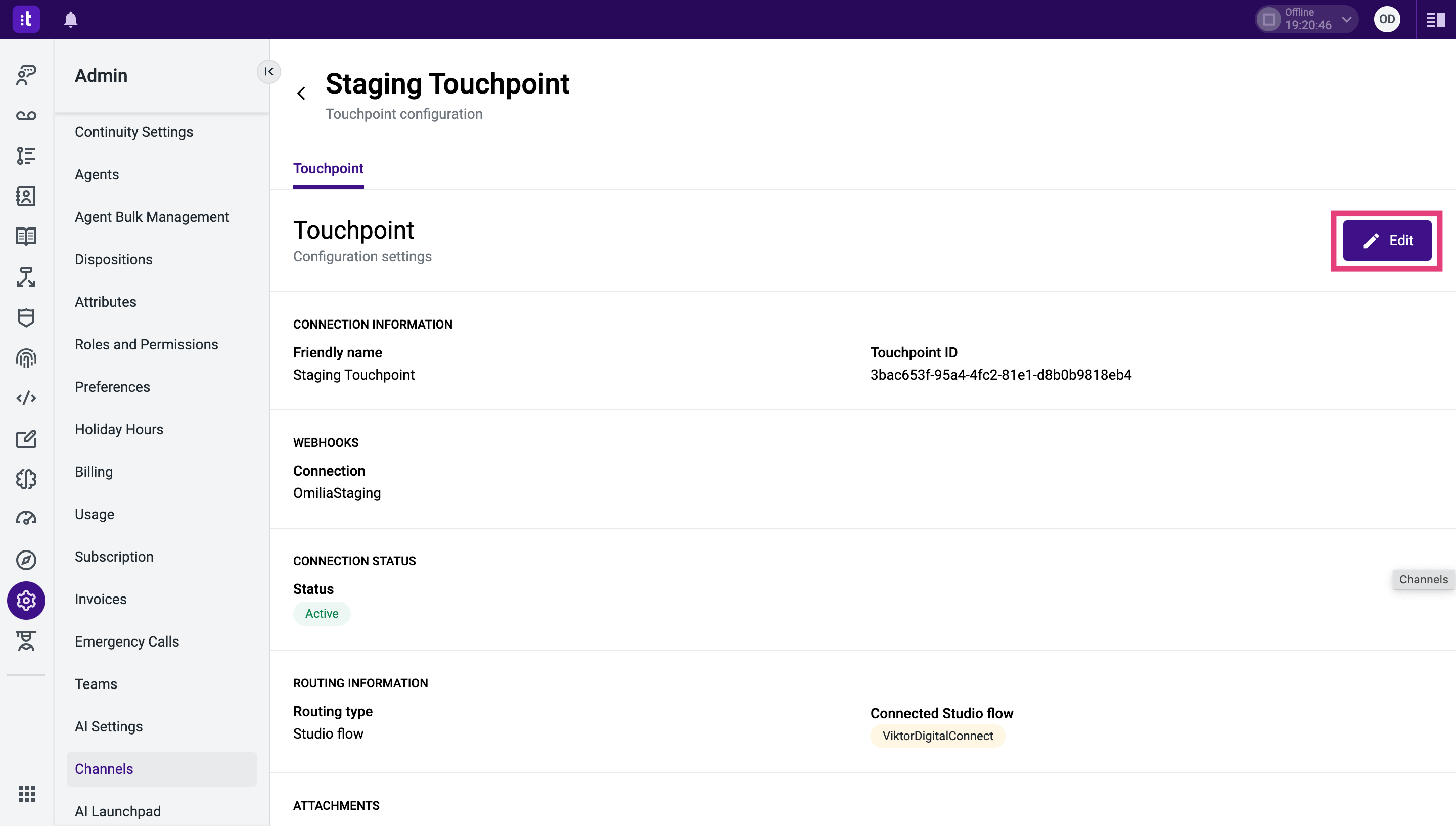Select the Voicemail icon on the left
The height and width of the screenshot is (826, 1456).
point(26,115)
